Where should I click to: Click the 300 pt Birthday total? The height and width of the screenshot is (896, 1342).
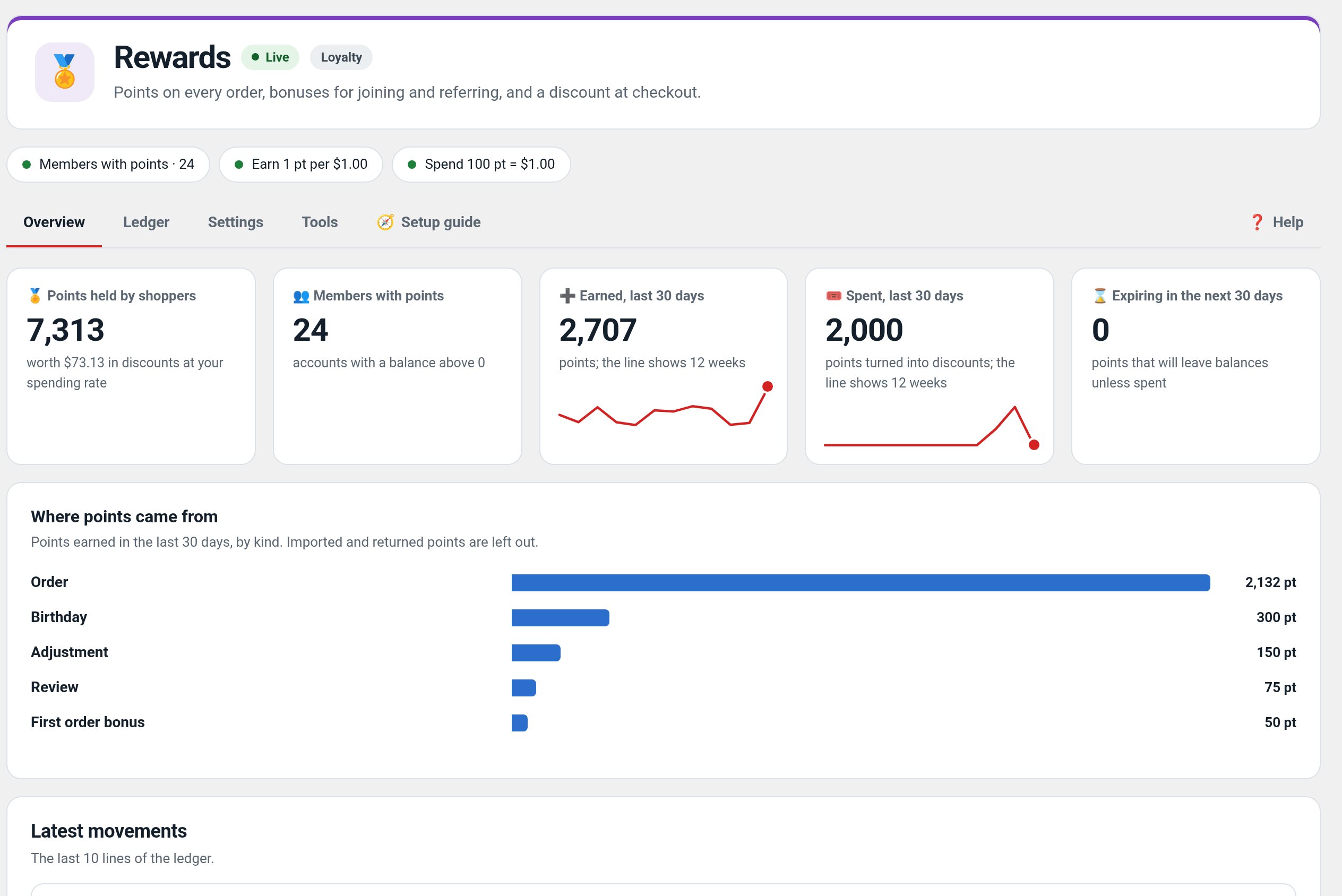(x=1276, y=617)
